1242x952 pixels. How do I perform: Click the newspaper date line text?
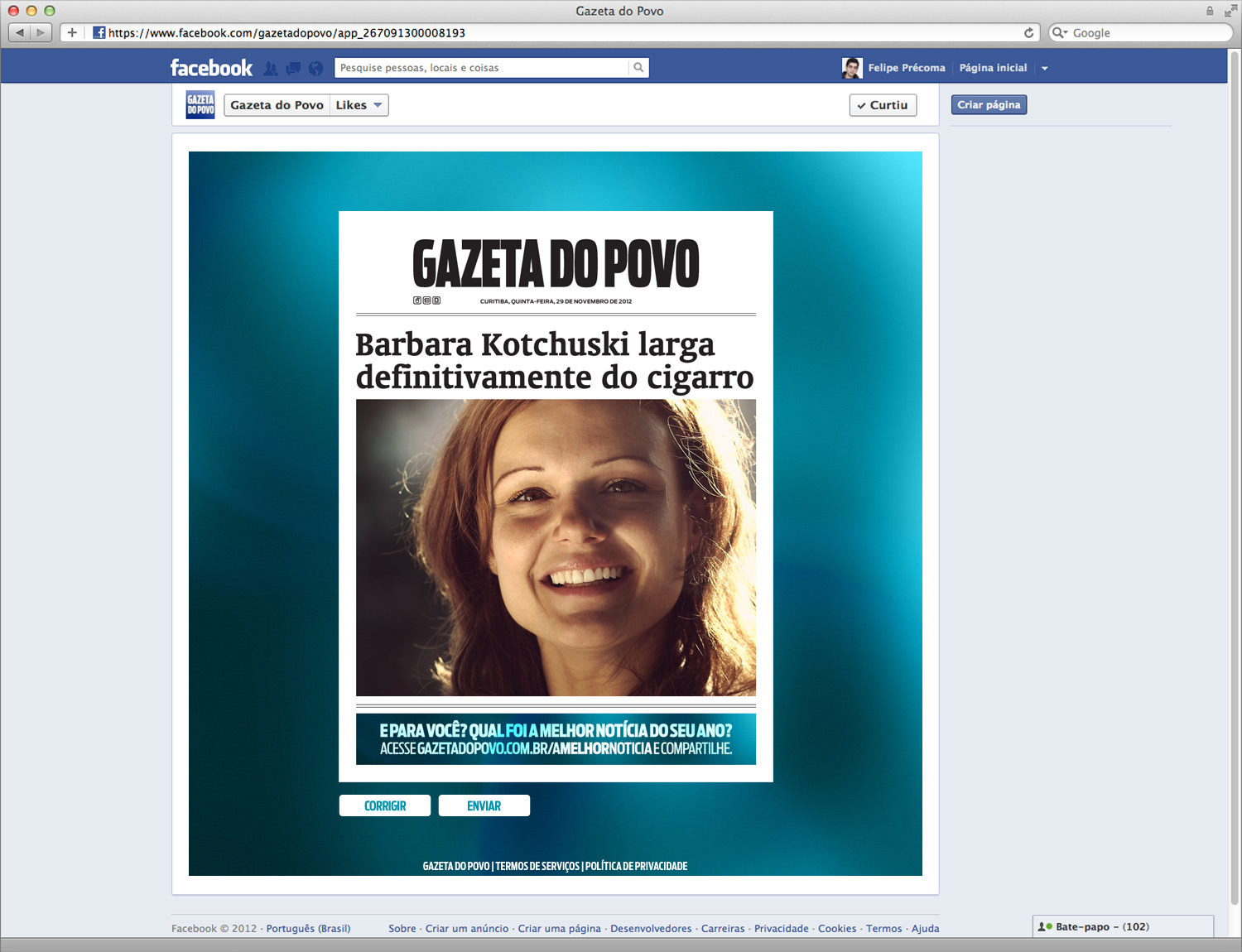[x=556, y=301]
